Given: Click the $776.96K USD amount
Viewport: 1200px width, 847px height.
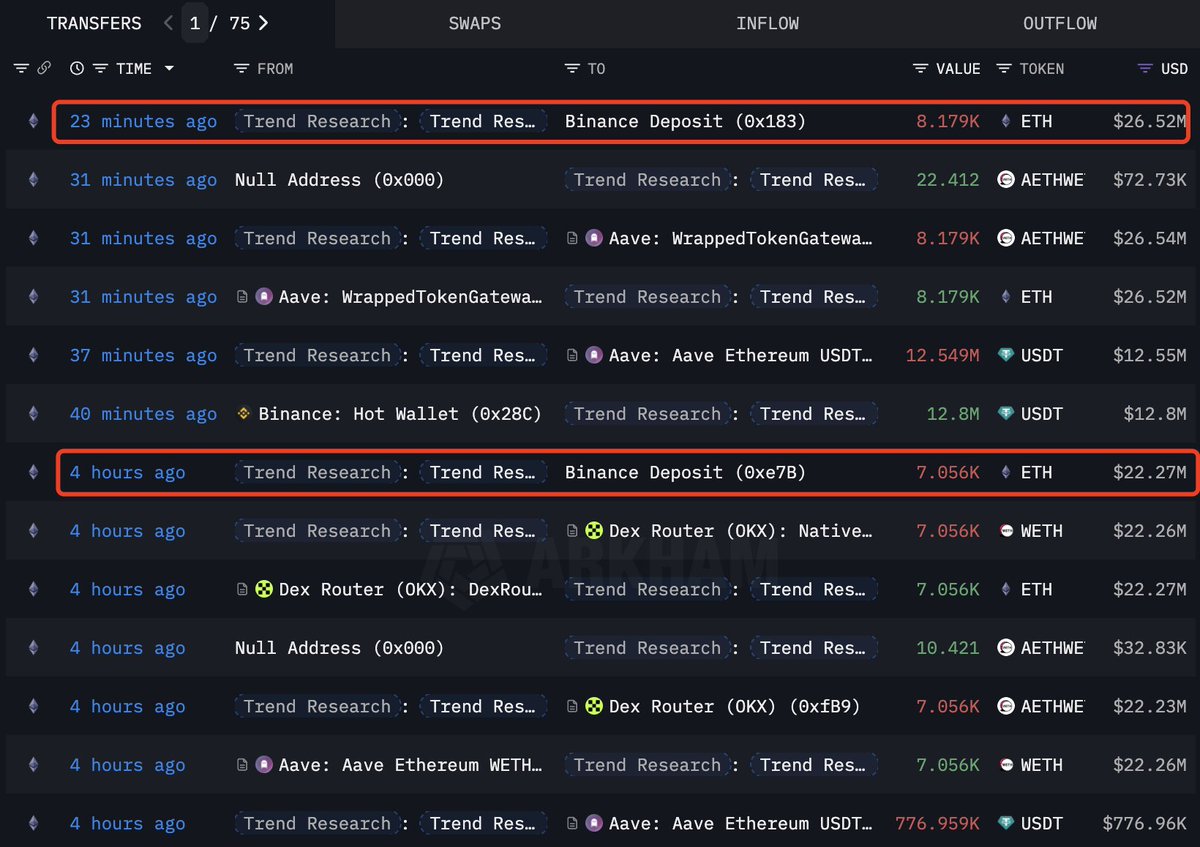Looking at the screenshot, I should [1144, 823].
